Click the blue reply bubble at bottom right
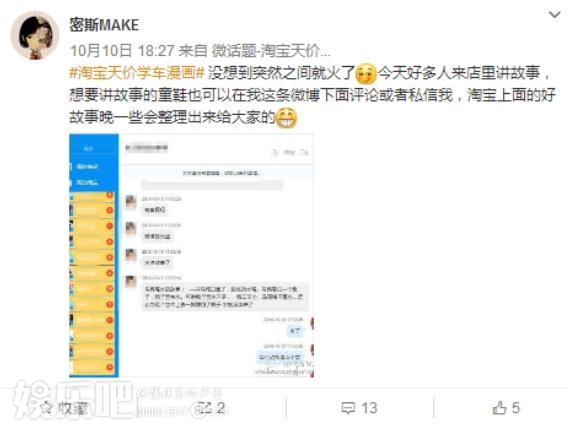 click(x=280, y=357)
